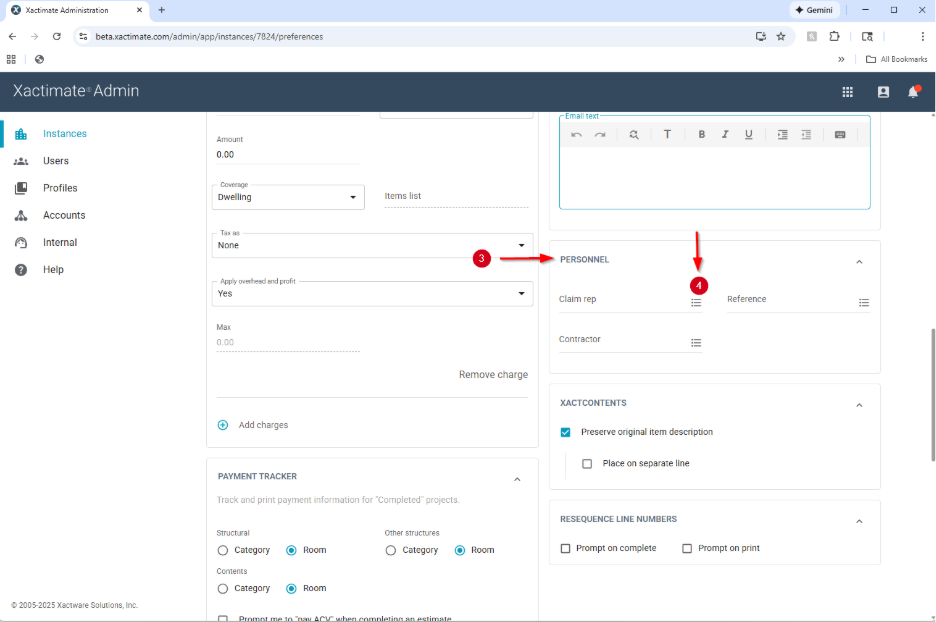The image size is (936, 622).
Task: Check Place on separate line
Action: (587, 464)
